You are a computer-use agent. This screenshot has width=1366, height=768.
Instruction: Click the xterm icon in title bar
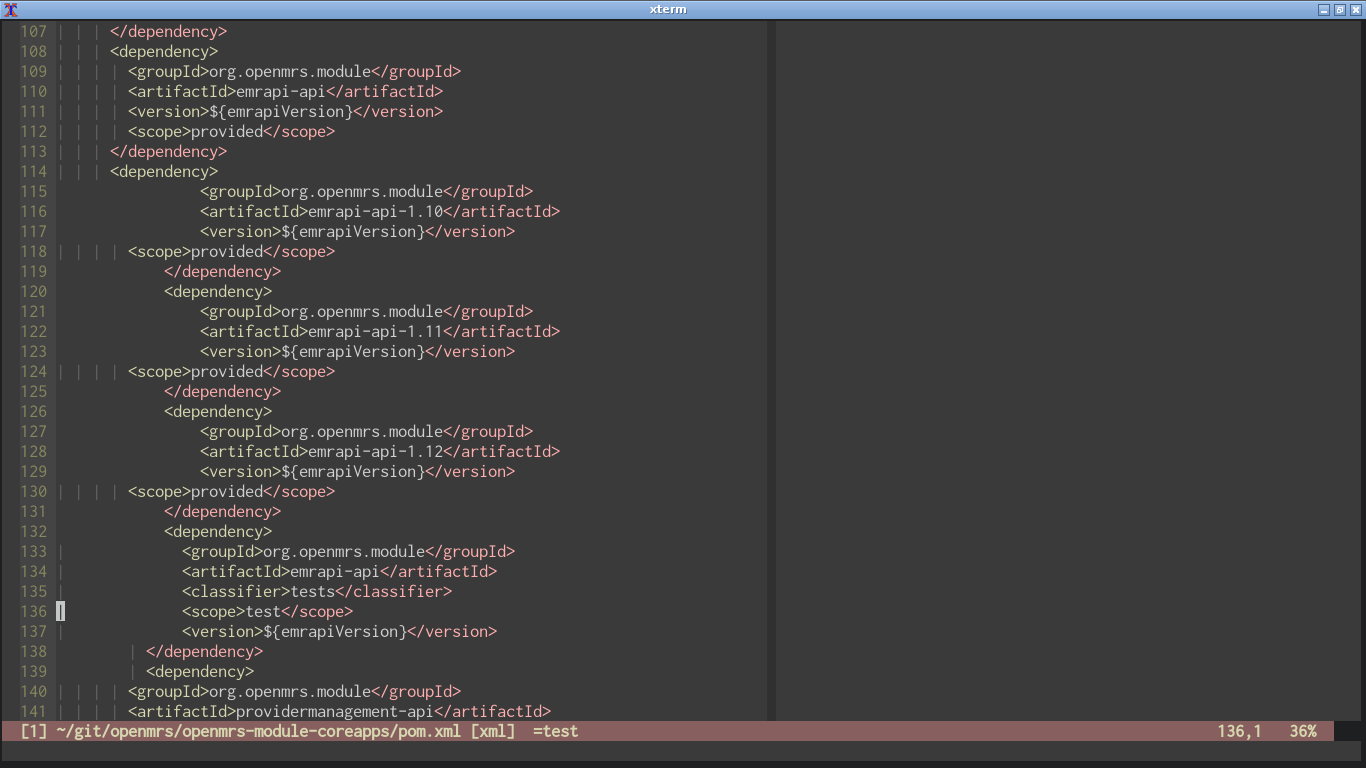click(x=11, y=9)
